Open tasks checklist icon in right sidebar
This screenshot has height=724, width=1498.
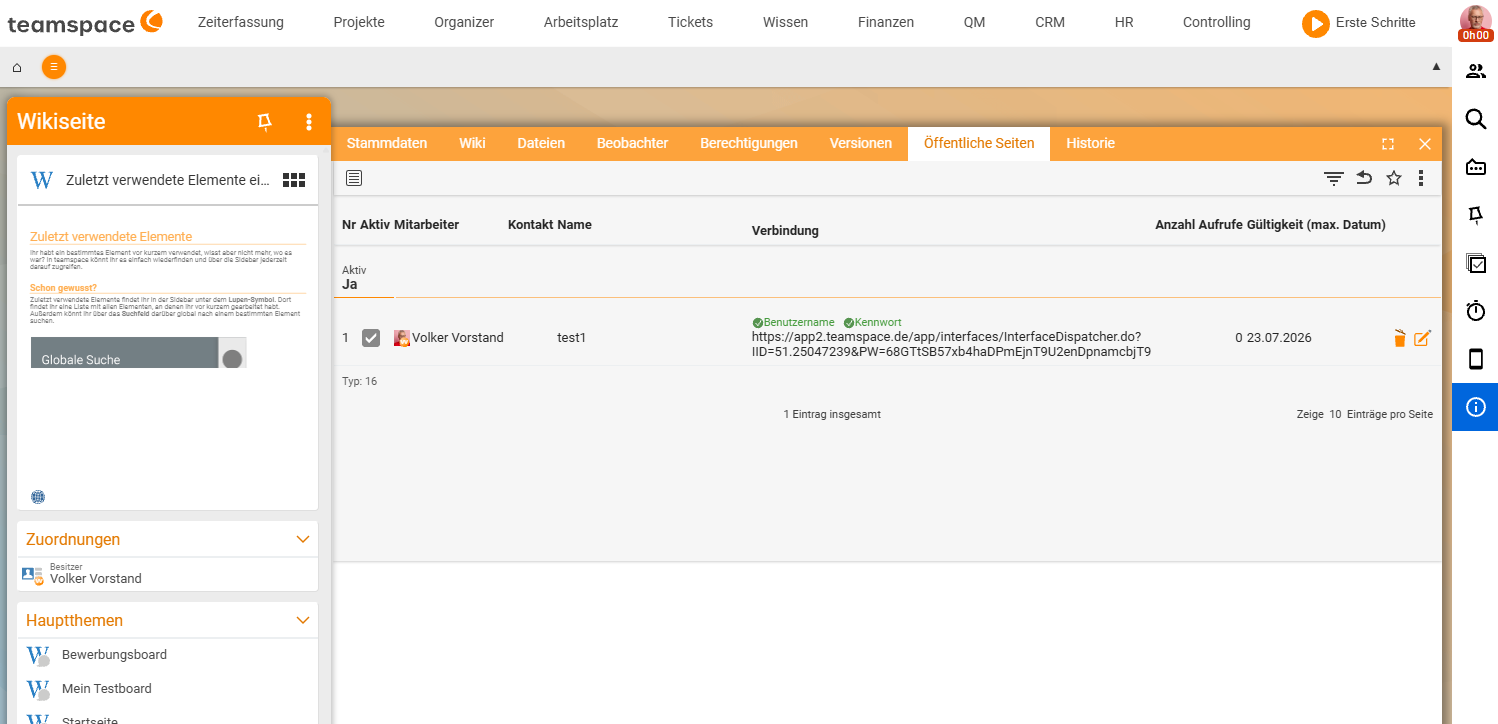(1476, 263)
